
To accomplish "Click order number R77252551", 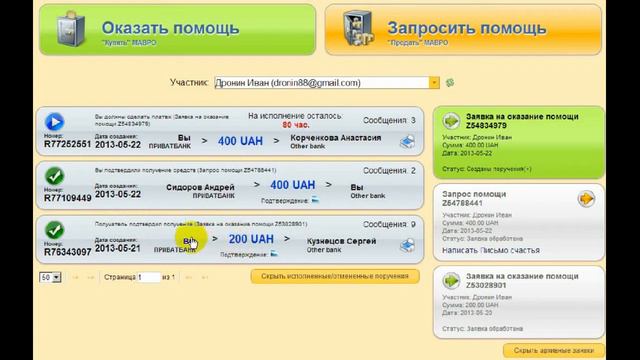I will tap(67, 144).
